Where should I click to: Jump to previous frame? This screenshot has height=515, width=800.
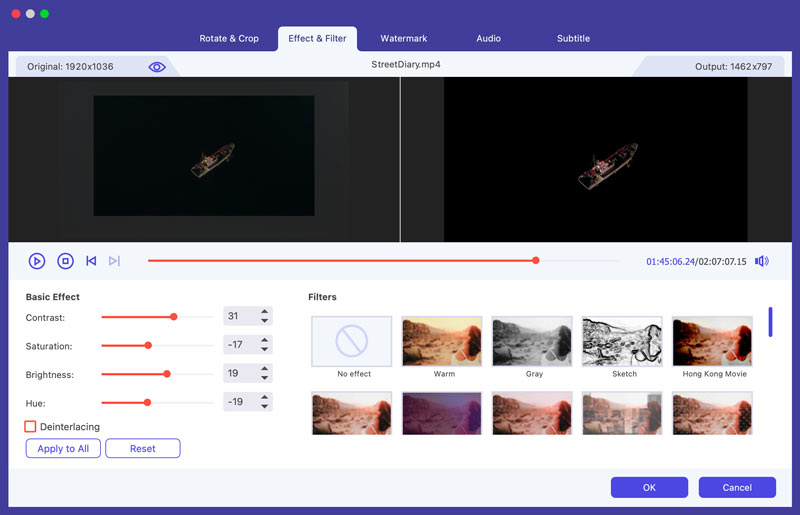[91, 261]
